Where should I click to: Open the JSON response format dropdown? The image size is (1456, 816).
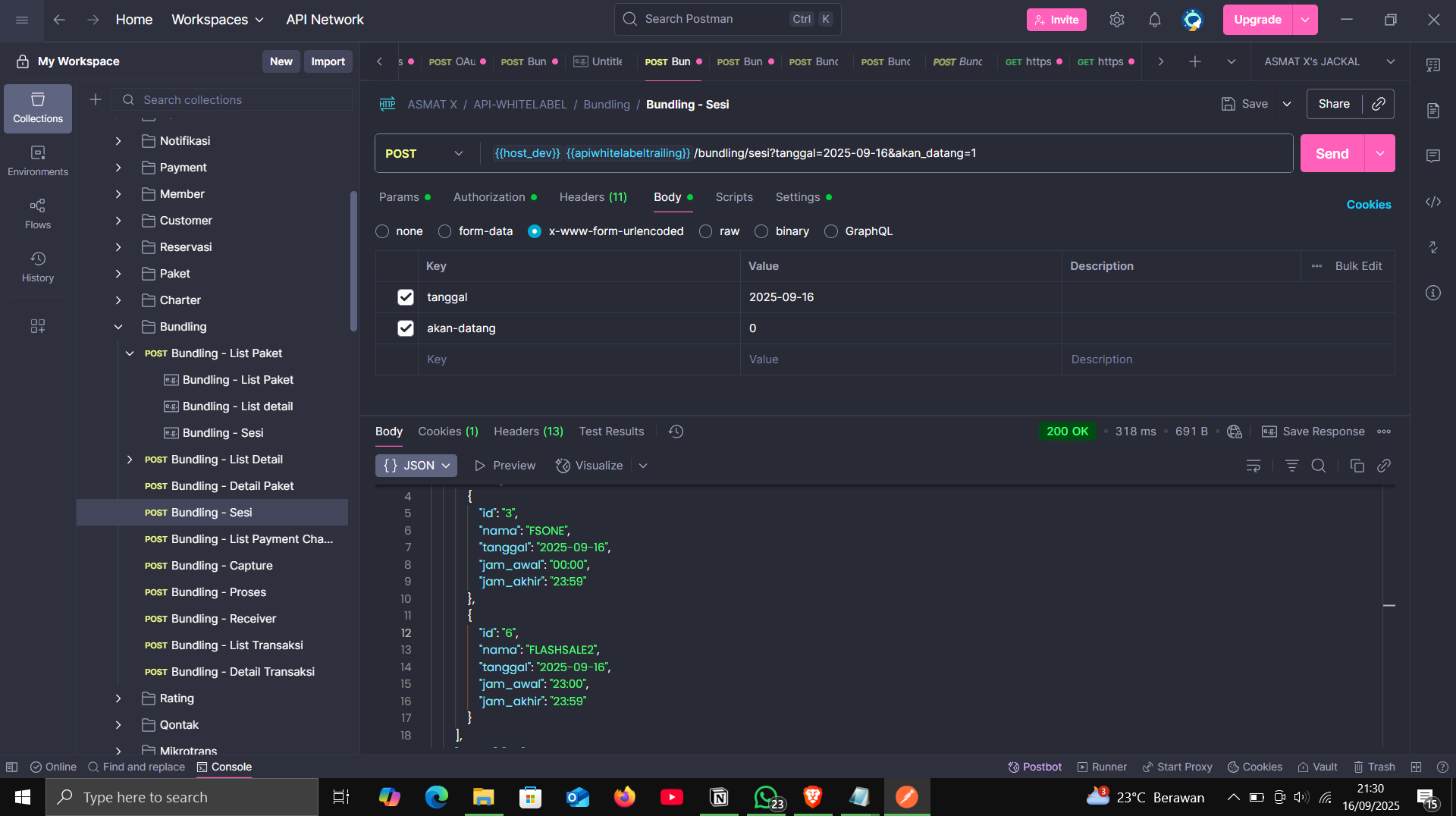416,466
